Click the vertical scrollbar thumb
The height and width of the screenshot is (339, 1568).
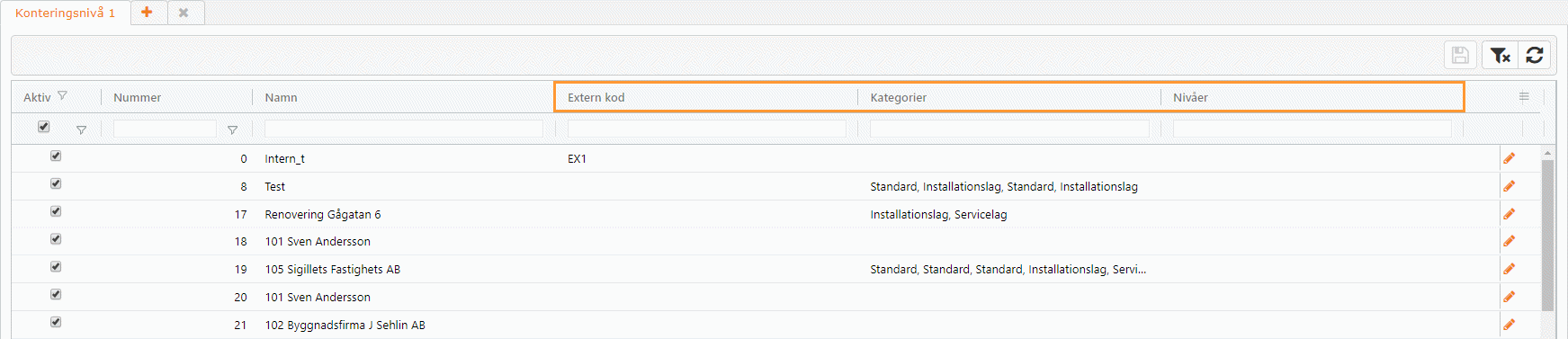pyautogui.click(x=1547, y=236)
